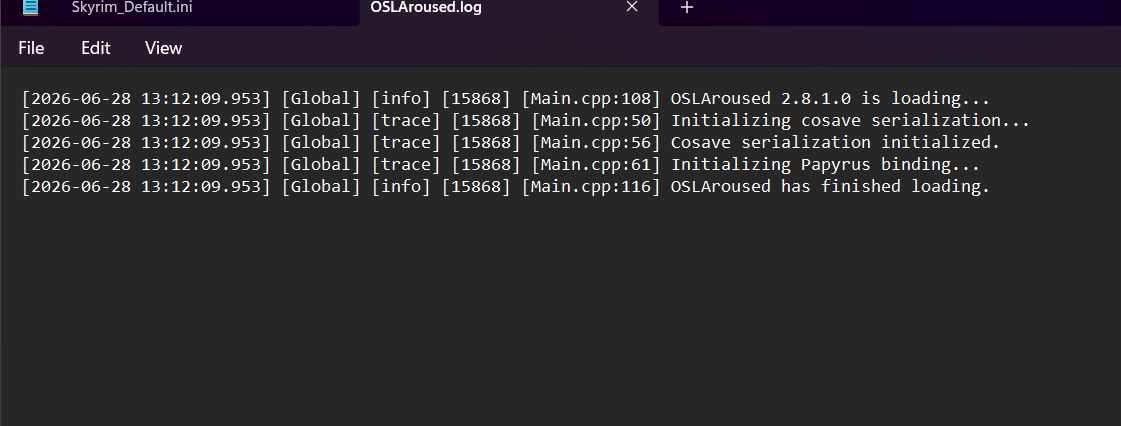The width and height of the screenshot is (1121, 426).
Task: Click on the '[Main.cpp:108]' source reference
Action: [x=591, y=99]
